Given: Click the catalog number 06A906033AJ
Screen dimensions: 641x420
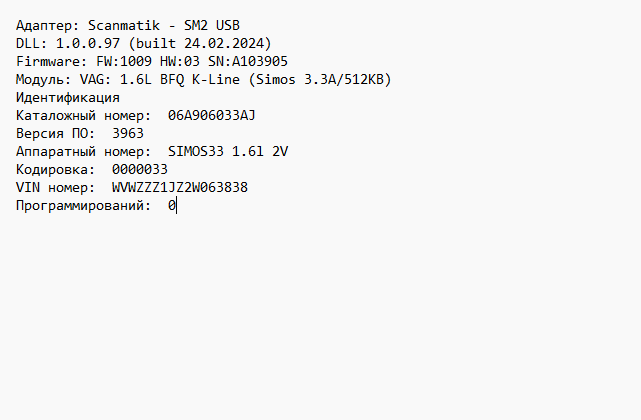Looking at the screenshot, I should tap(212, 116).
